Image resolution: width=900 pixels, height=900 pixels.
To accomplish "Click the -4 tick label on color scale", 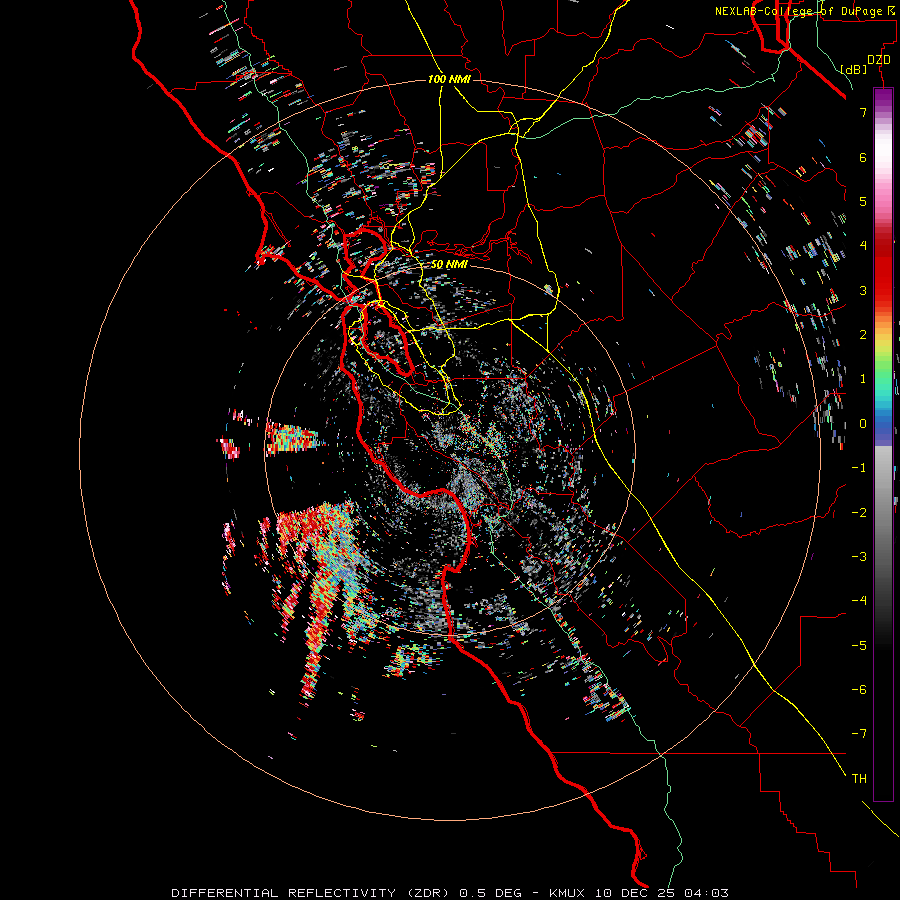I will [859, 601].
